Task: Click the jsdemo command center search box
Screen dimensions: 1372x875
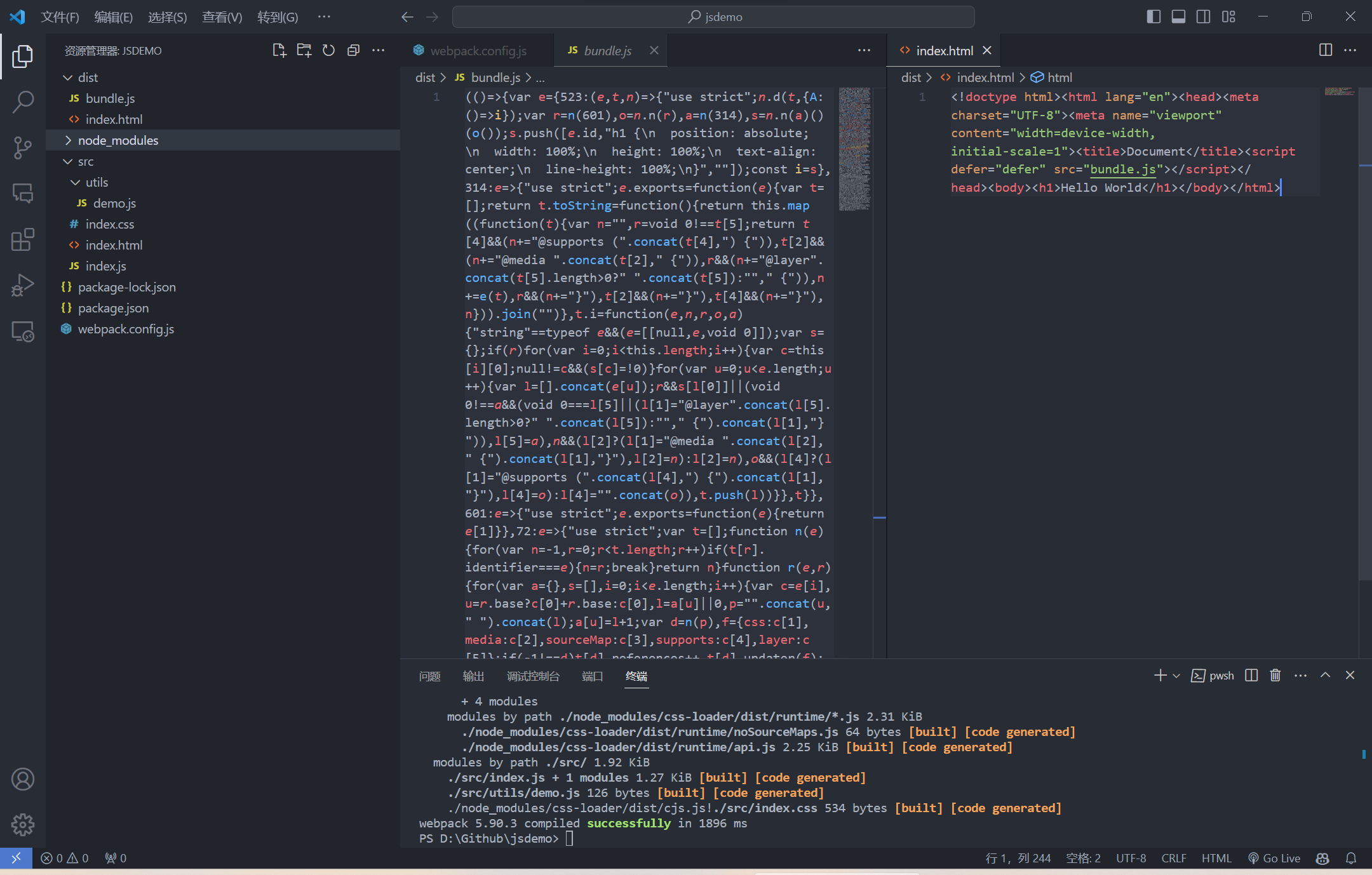Action: coord(713,17)
